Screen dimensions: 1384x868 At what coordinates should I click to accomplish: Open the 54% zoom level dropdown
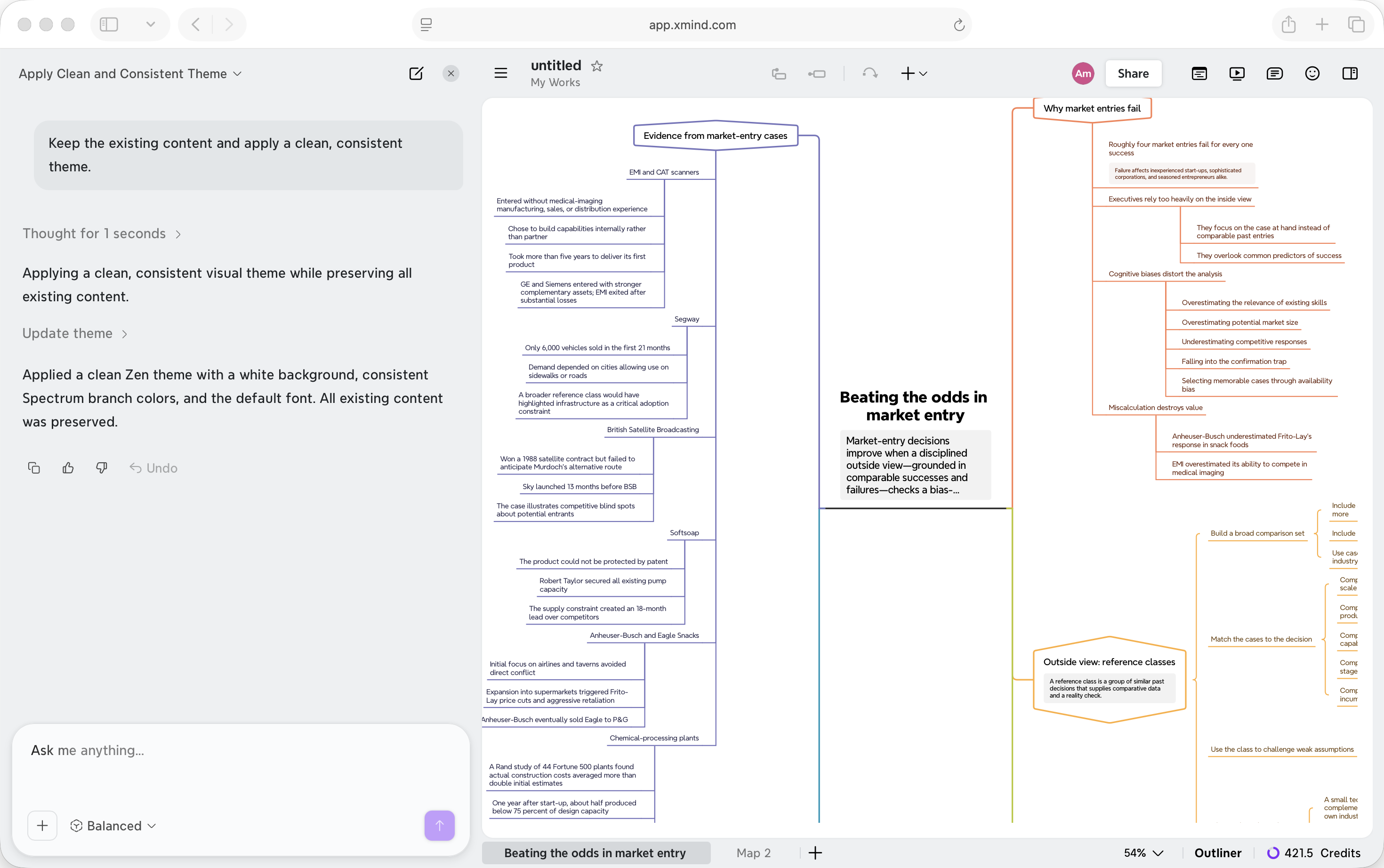click(1143, 853)
